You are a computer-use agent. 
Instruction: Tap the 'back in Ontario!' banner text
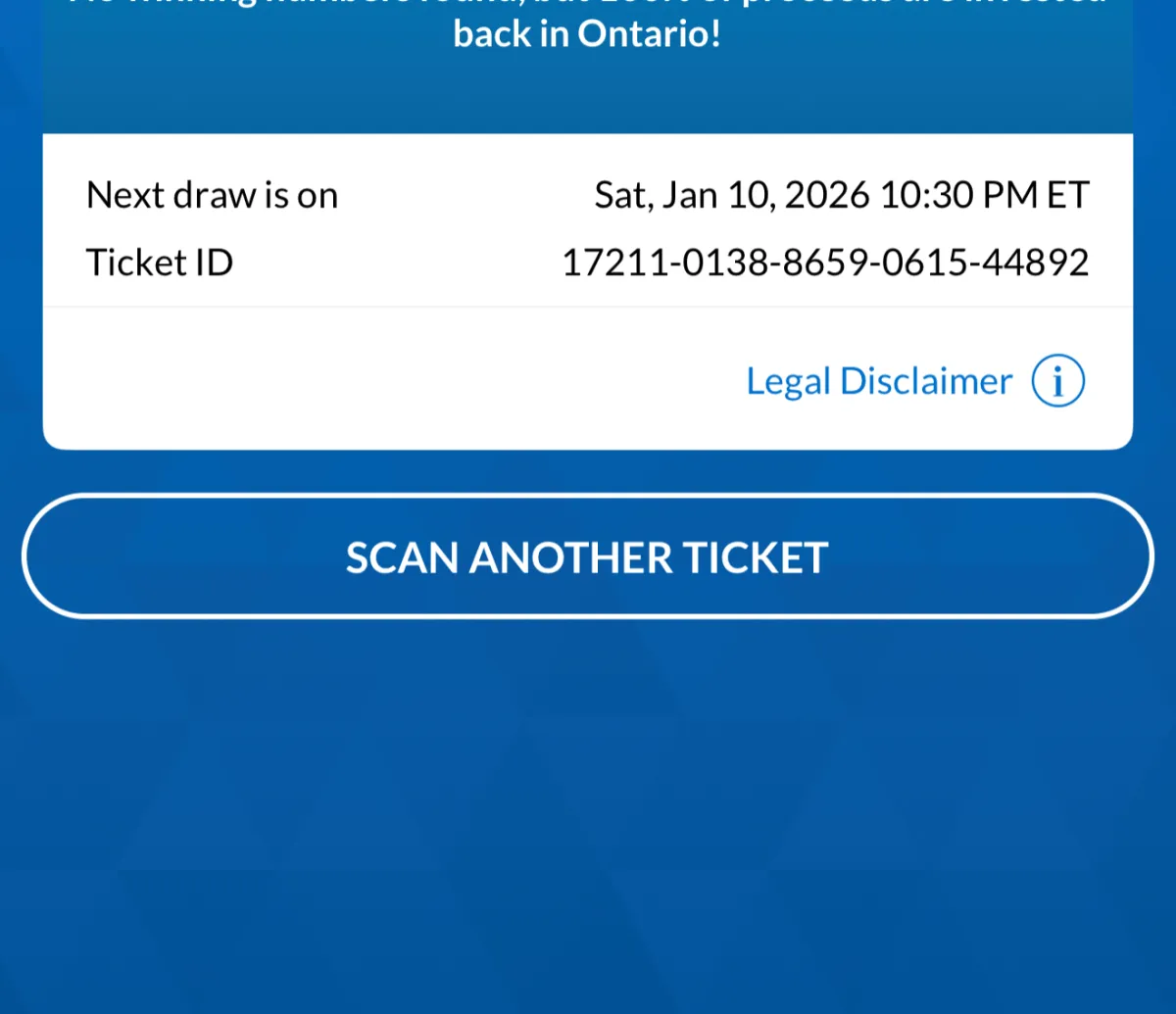[x=587, y=34]
